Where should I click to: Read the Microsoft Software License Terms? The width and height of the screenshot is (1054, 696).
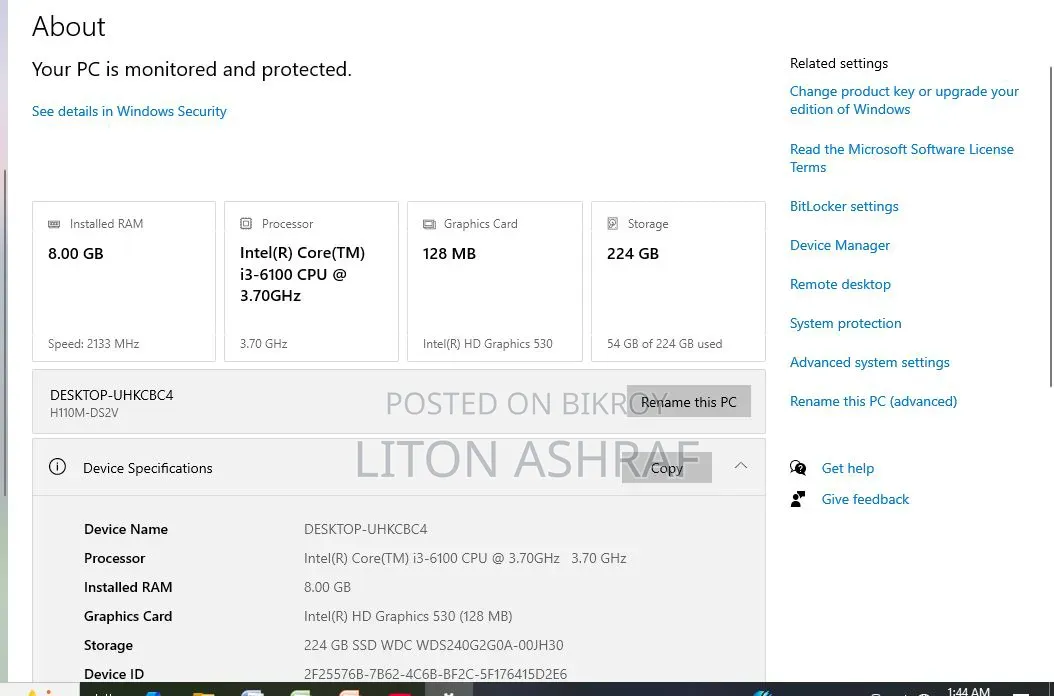tap(901, 158)
